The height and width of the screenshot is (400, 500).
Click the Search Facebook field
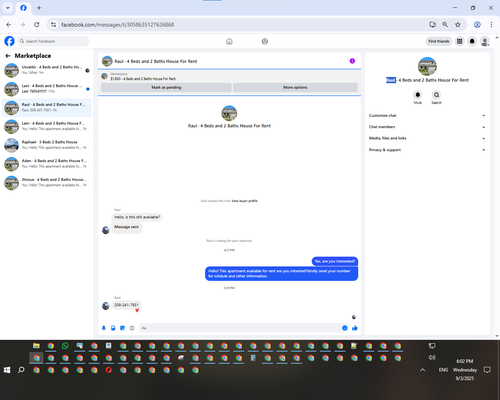(x=53, y=41)
